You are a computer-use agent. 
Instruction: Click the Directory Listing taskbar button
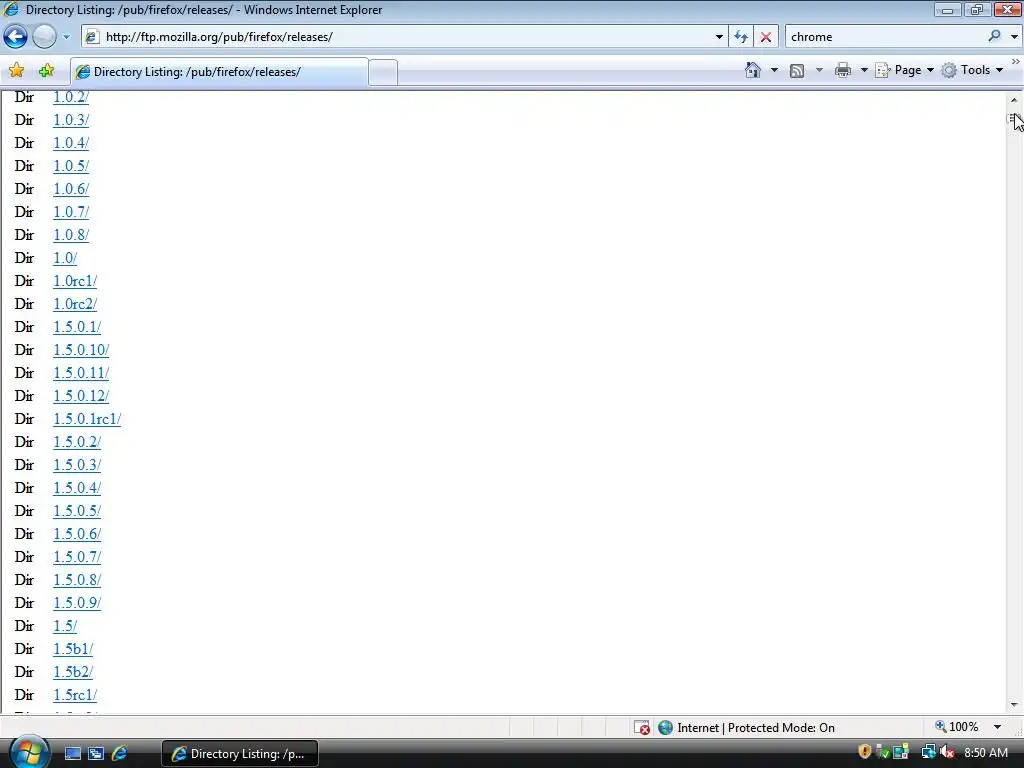coord(239,754)
